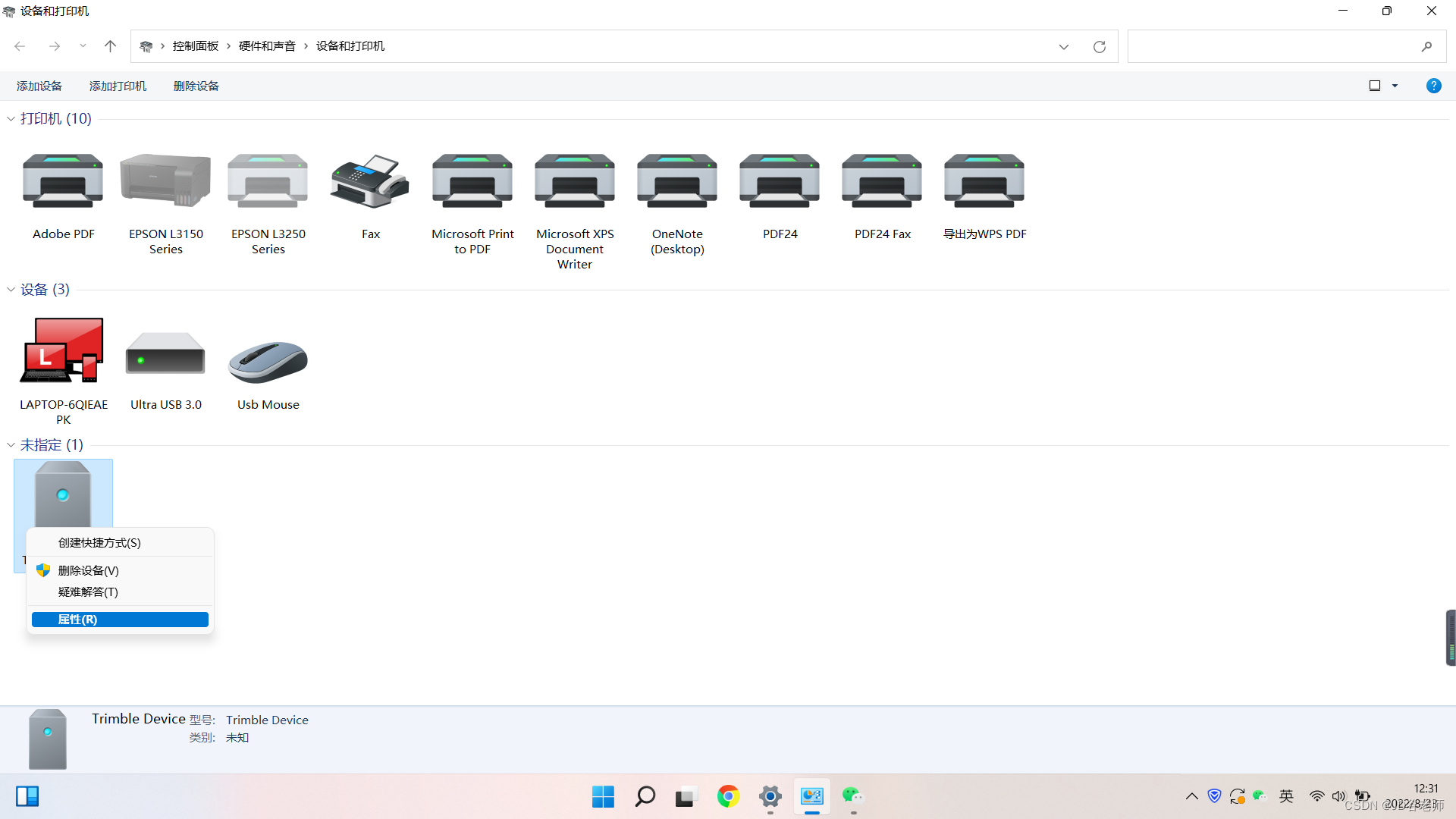Viewport: 1456px width, 819px height.
Task: Click the Fax device icon
Action: click(370, 182)
